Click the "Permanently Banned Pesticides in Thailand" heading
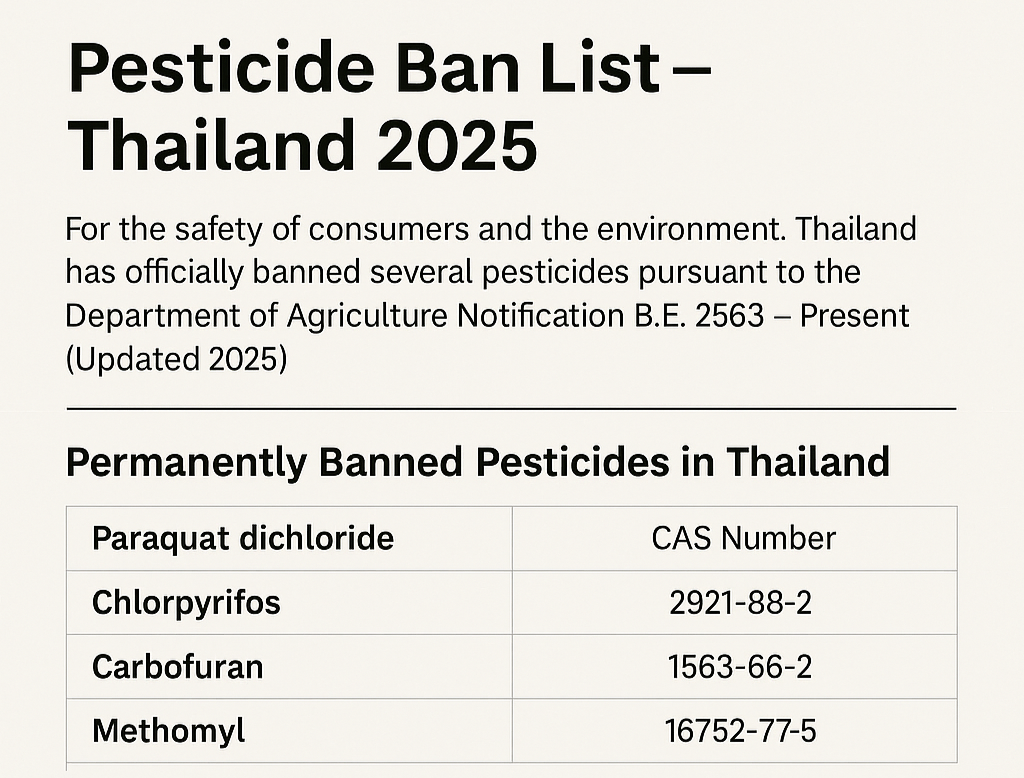The width and height of the screenshot is (1024, 778). coord(477,463)
